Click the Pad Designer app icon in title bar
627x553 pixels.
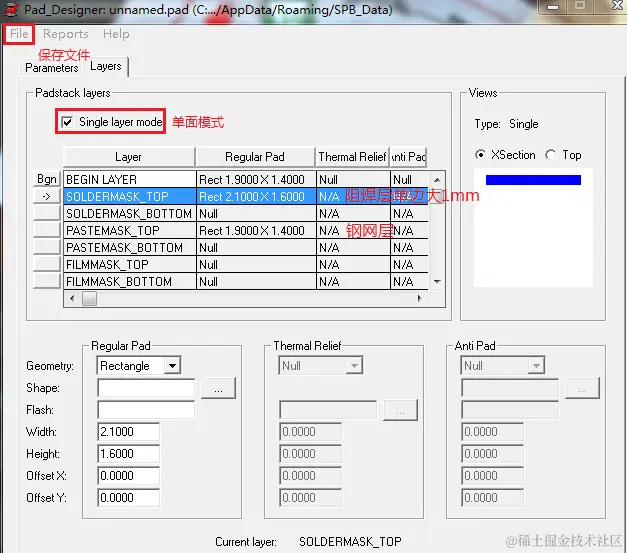pyautogui.click(x=11, y=10)
